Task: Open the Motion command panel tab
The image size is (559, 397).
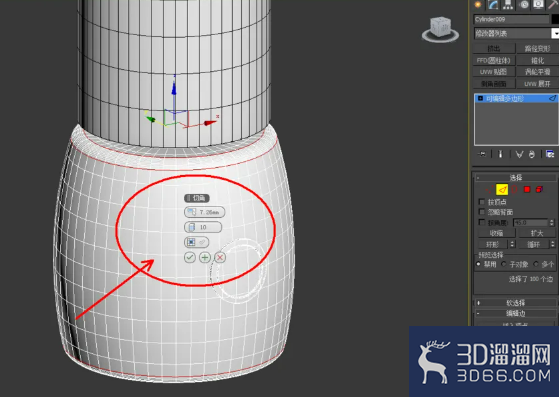Action: click(x=524, y=4)
